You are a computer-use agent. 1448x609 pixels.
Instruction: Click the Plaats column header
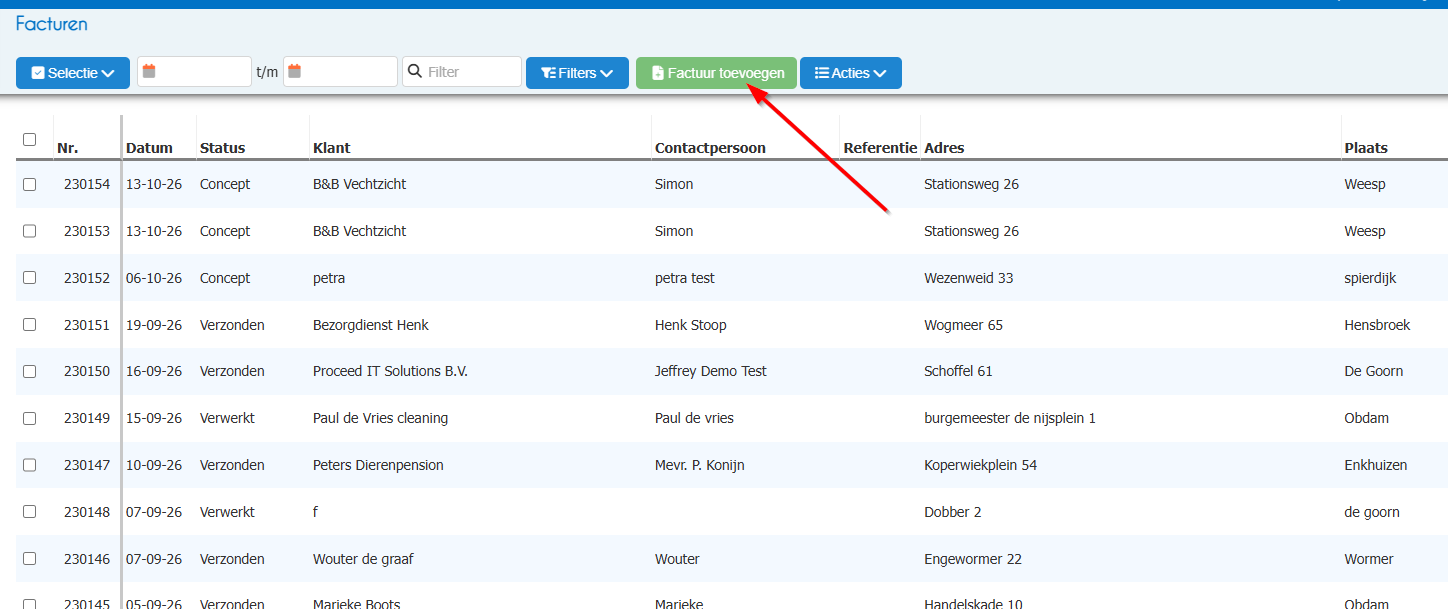(x=1366, y=148)
